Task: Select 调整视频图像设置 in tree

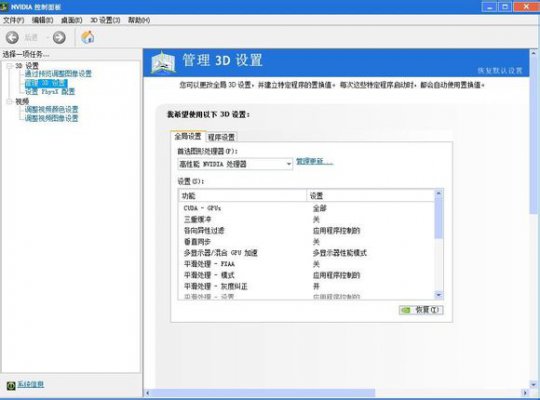Action: click(x=52, y=118)
